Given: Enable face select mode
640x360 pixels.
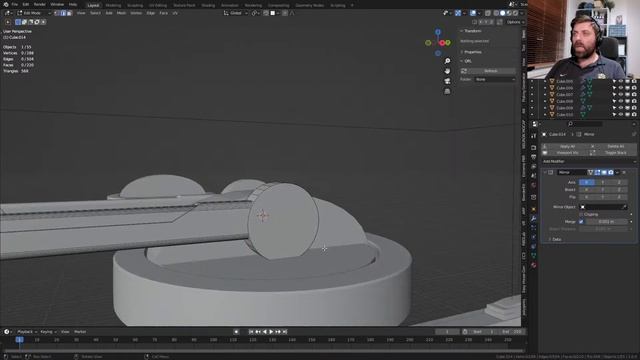Looking at the screenshot, I should 69,13.
